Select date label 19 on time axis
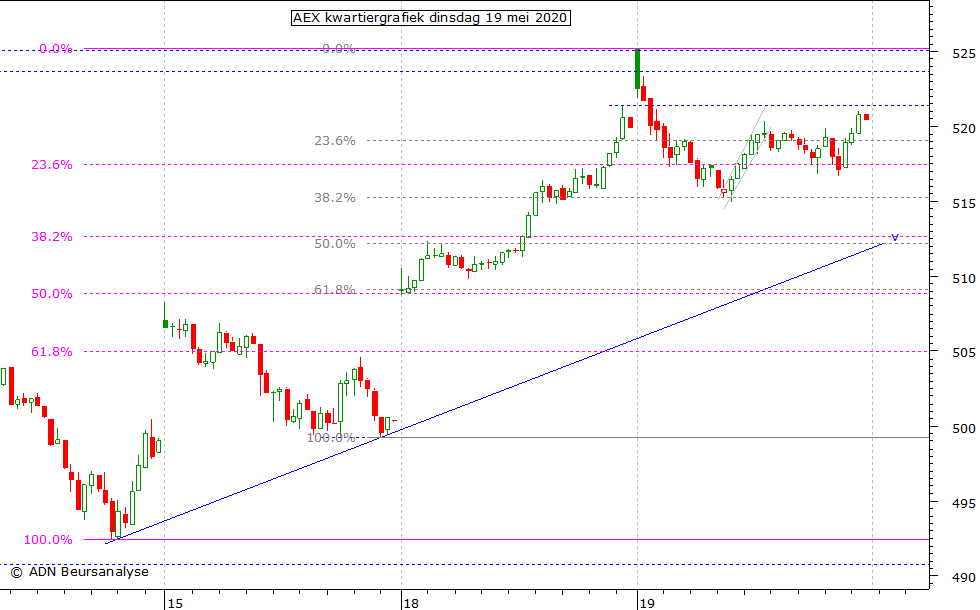Screen dimensions: 980x610 point(647,603)
